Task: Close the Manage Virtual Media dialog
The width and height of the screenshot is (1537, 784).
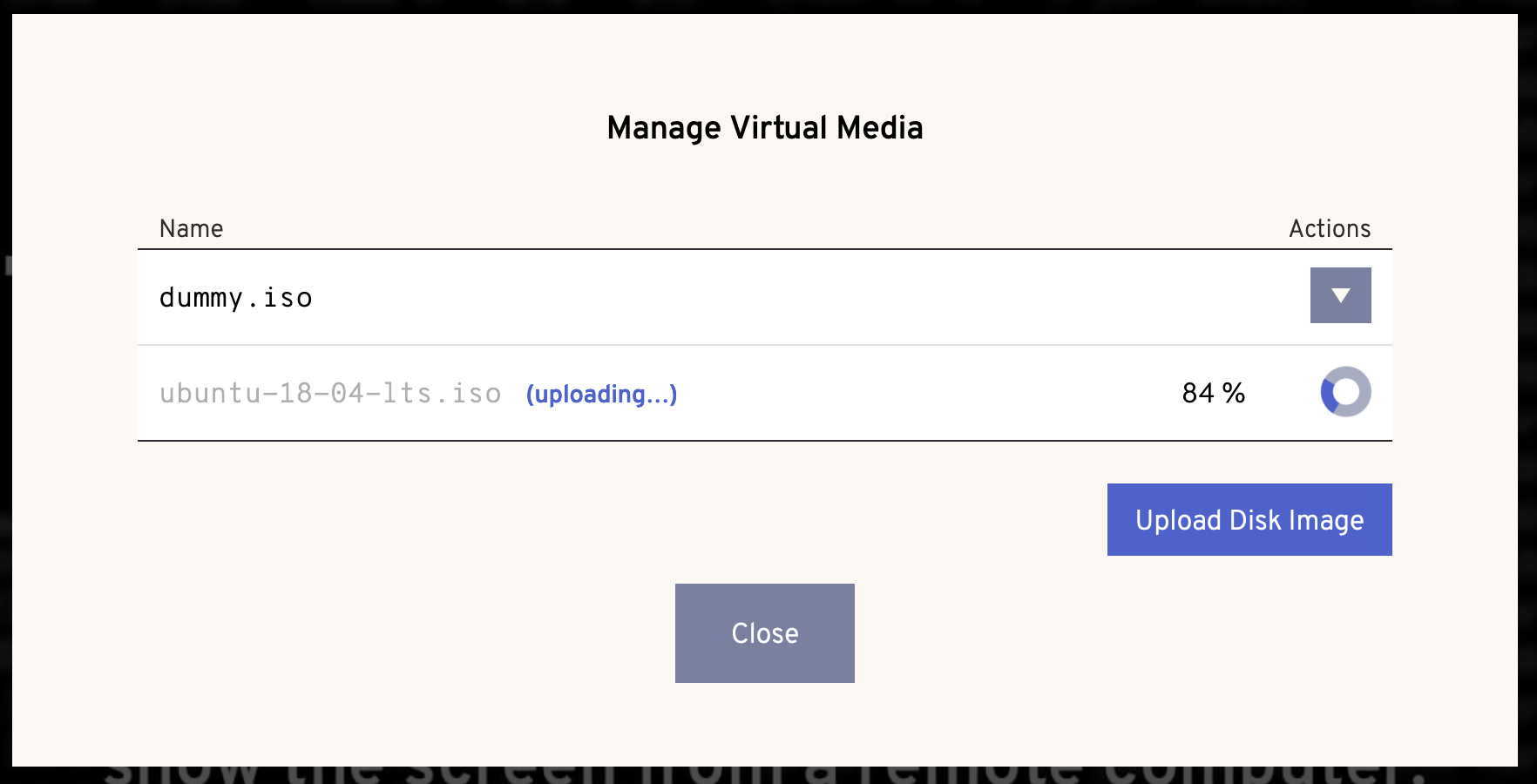Action: click(x=764, y=633)
